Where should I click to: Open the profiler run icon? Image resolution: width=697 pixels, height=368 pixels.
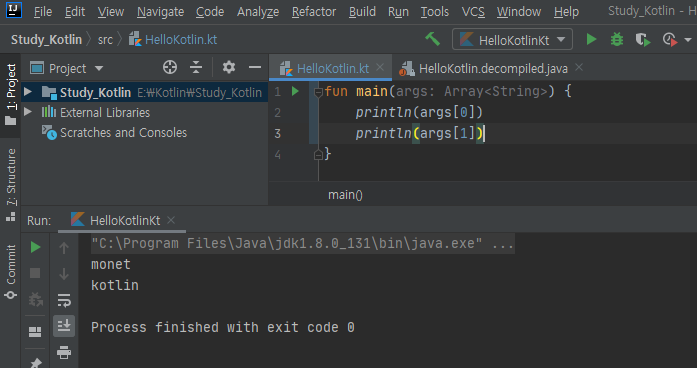tap(670, 39)
